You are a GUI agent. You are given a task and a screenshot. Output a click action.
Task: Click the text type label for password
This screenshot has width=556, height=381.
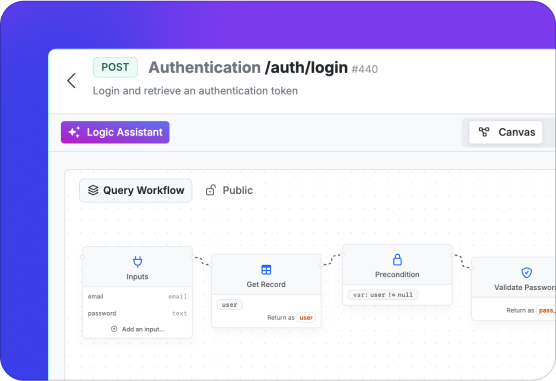tap(179, 314)
